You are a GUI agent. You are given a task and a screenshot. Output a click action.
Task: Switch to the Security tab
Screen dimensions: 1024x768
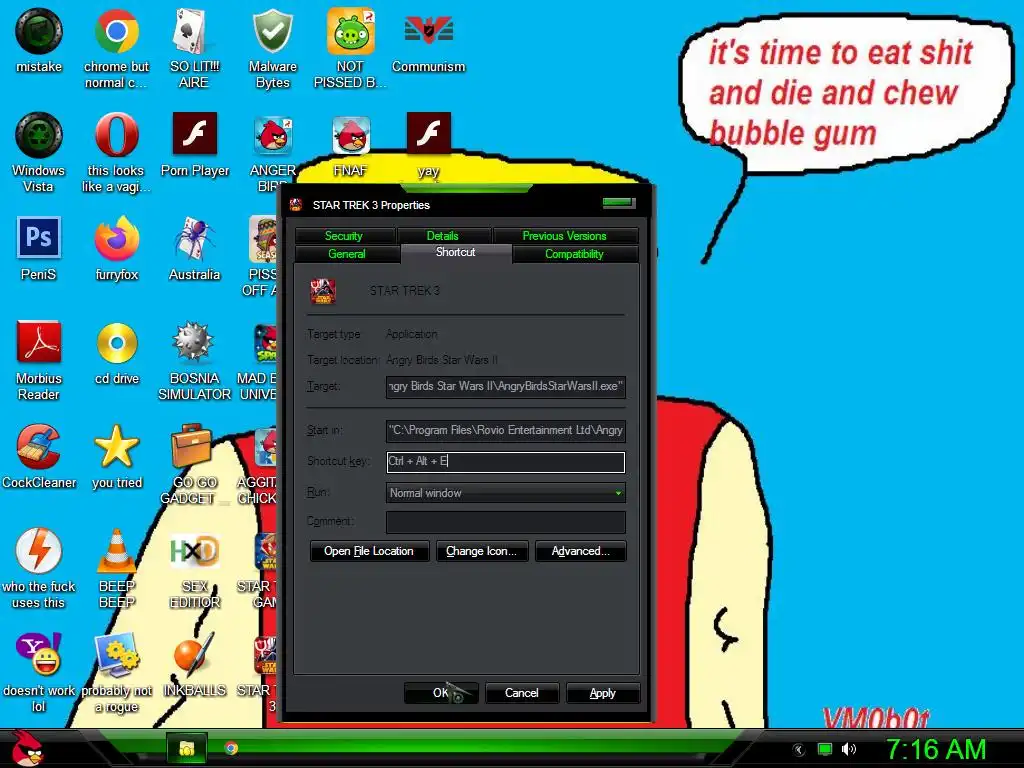coord(344,236)
